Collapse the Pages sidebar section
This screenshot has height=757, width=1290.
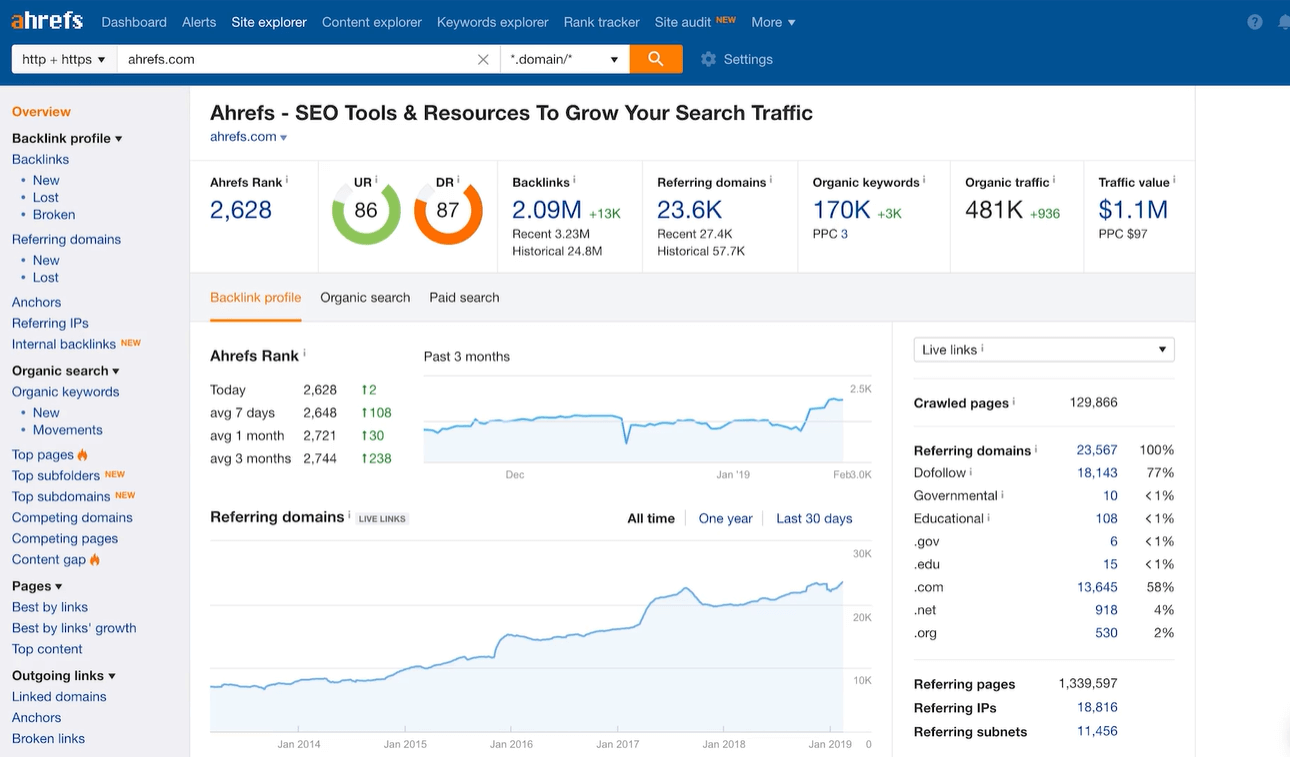[37, 586]
